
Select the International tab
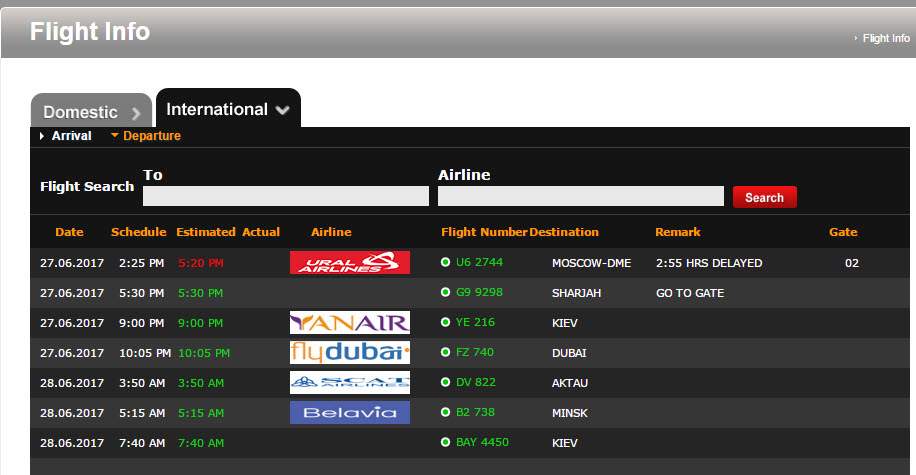pos(216,110)
